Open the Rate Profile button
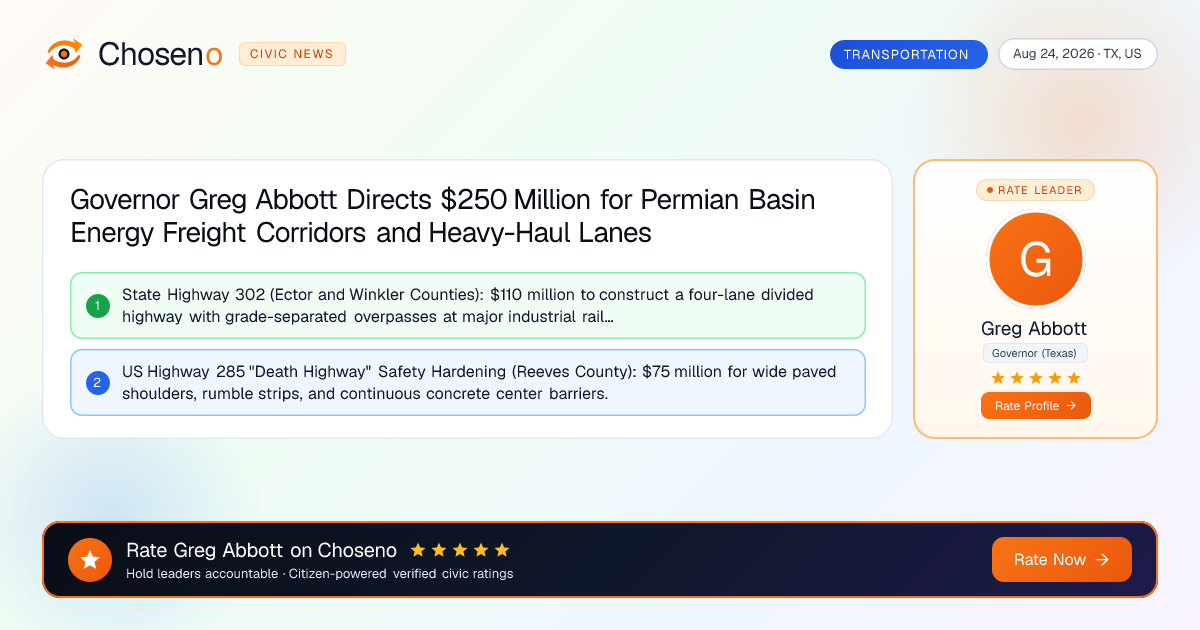This screenshot has height=630, width=1200. (1035, 406)
